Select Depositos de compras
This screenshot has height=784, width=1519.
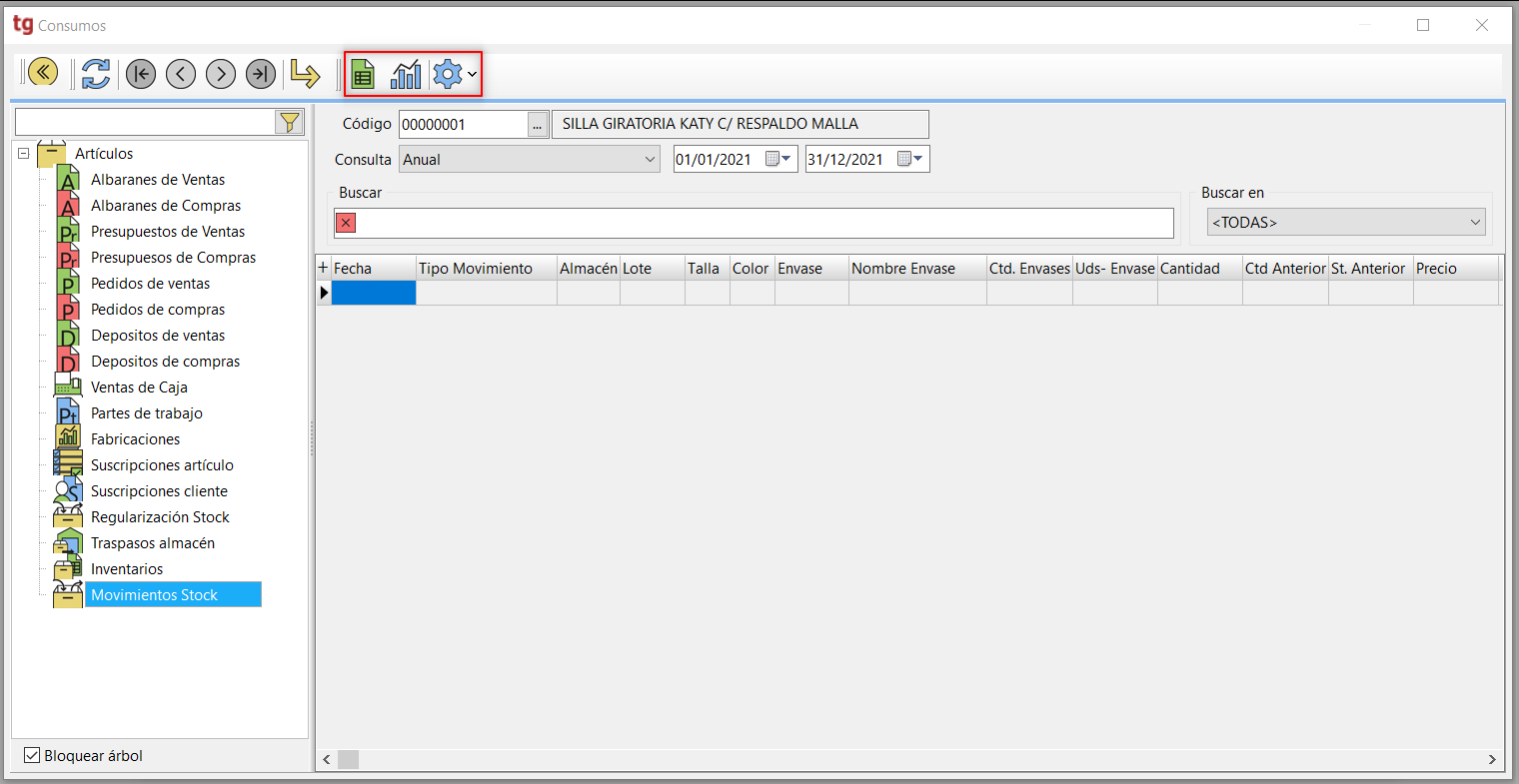point(166,362)
